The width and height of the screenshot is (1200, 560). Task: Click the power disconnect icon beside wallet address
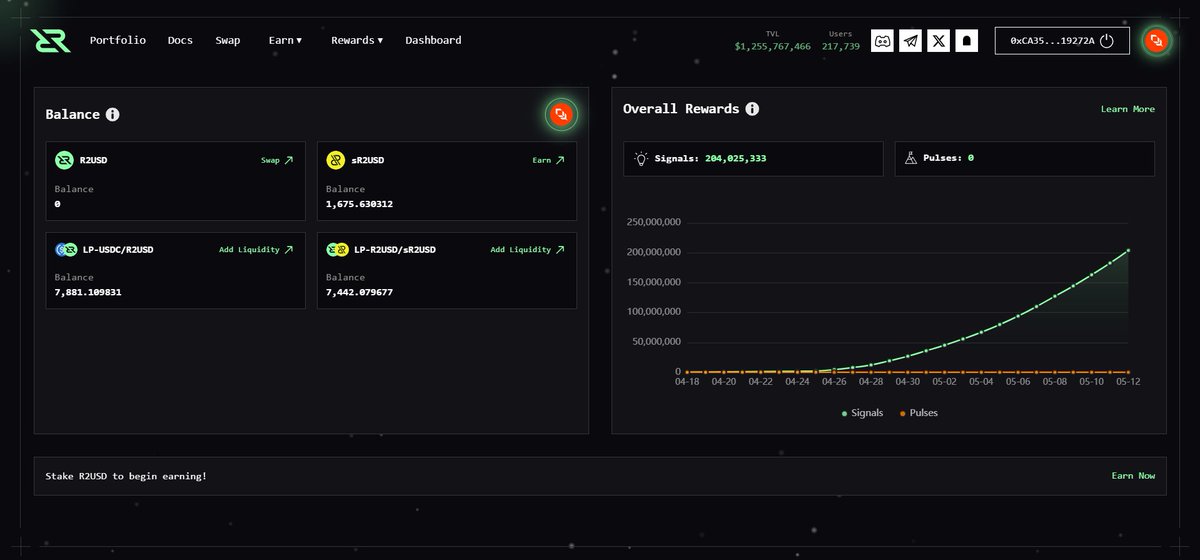(x=1106, y=41)
